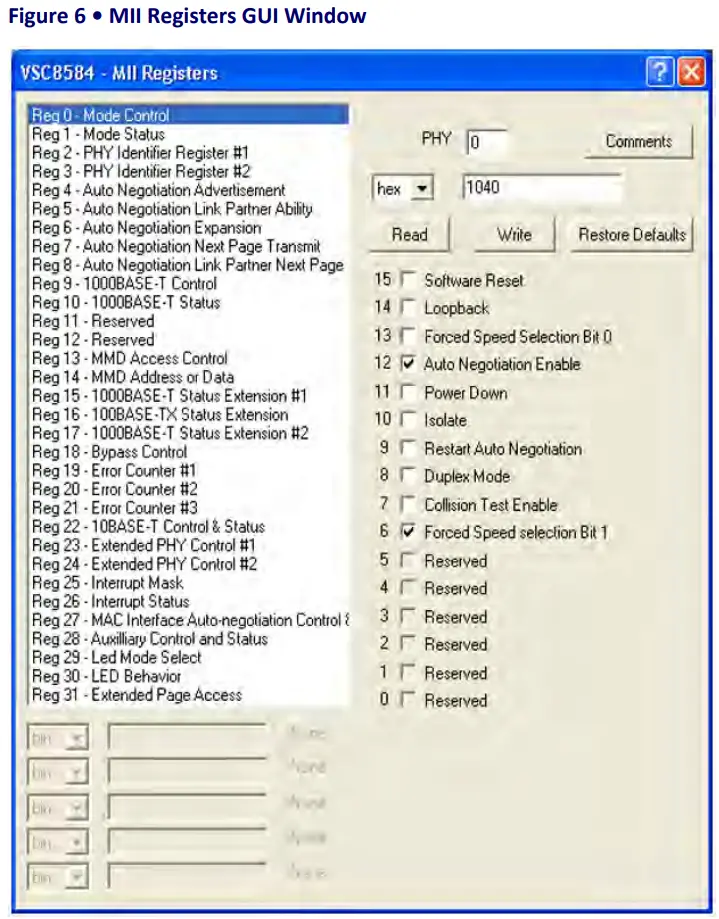Select Reg 24 - Extended PHY Control #2

pyautogui.click(x=189, y=564)
